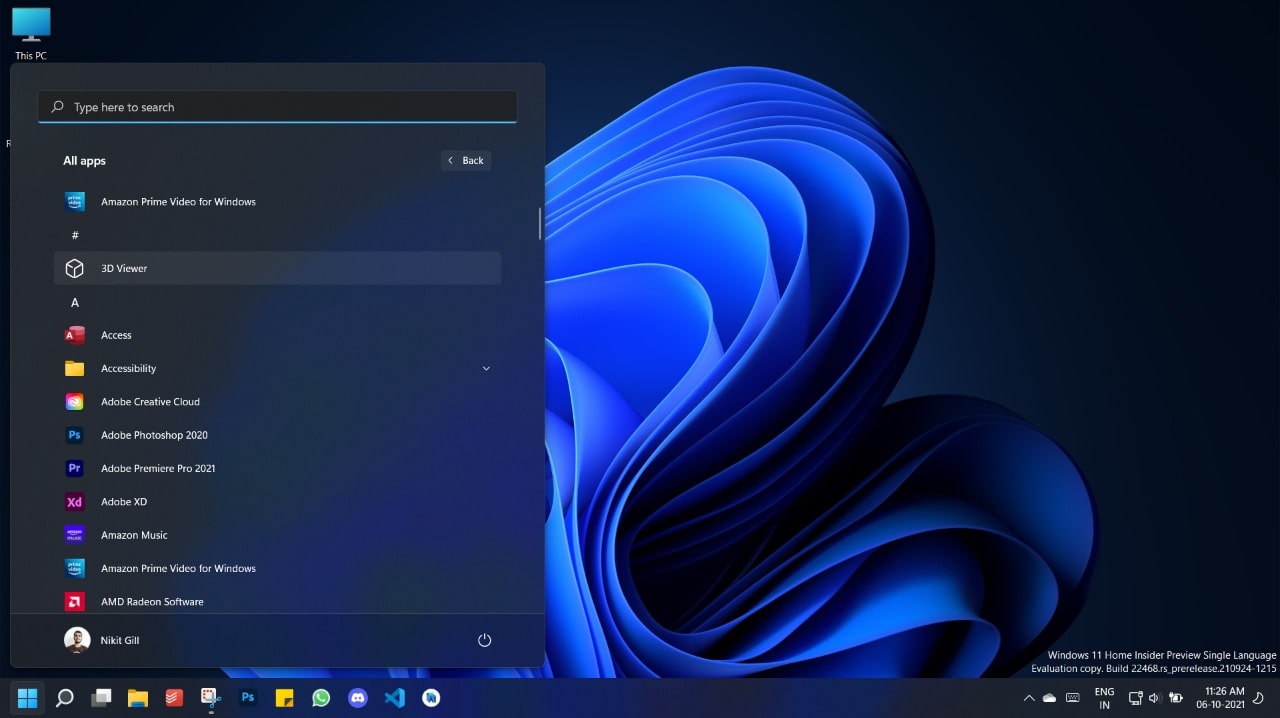The width and height of the screenshot is (1280, 718).
Task: Open 3D Viewer from the apps list
Action: click(277, 268)
